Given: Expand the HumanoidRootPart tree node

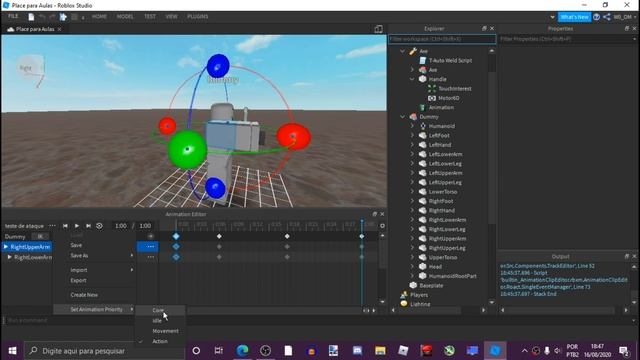Looking at the screenshot, I should click(412, 276).
